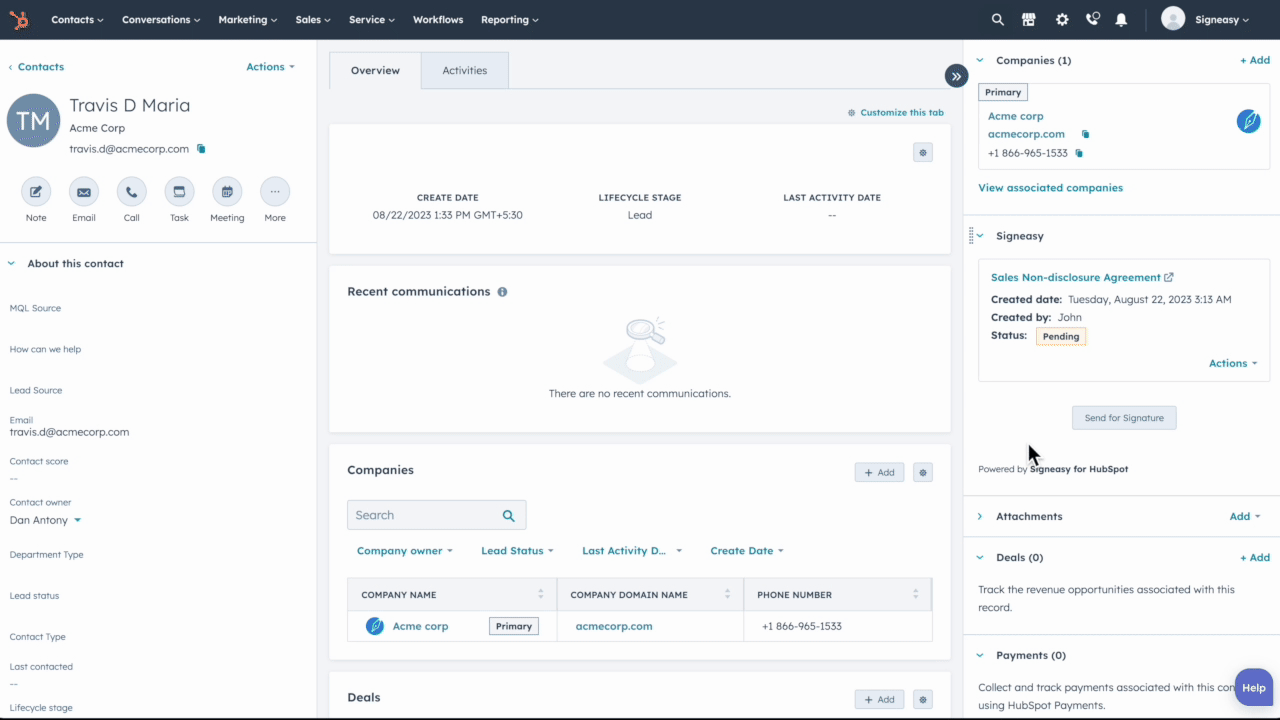The width and height of the screenshot is (1280, 720).
Task: Open the gear settings for overview summary card
Action: [923, 153]
